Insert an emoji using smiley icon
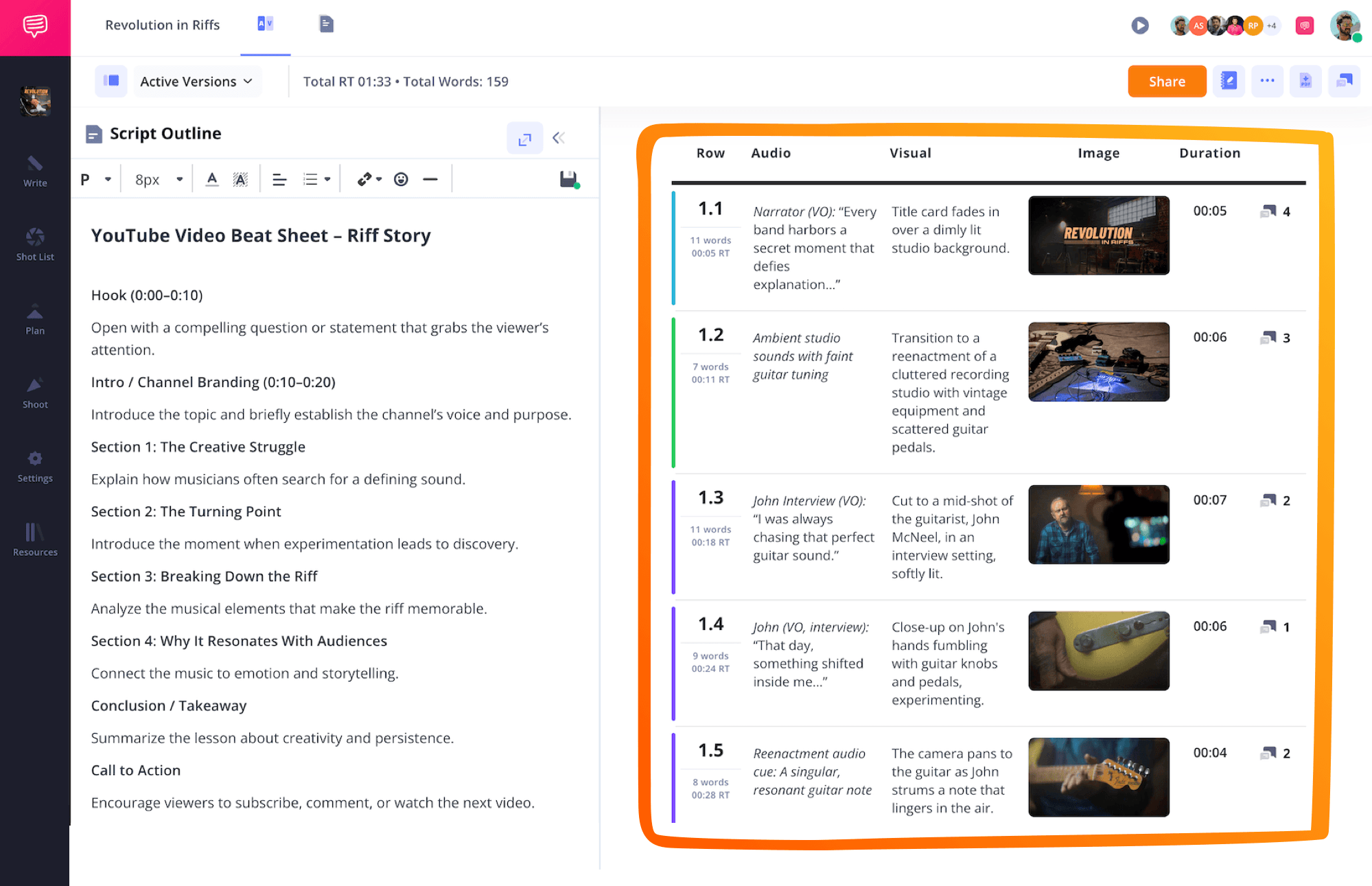The image size is (1372, 886). [x=401, y=179]
